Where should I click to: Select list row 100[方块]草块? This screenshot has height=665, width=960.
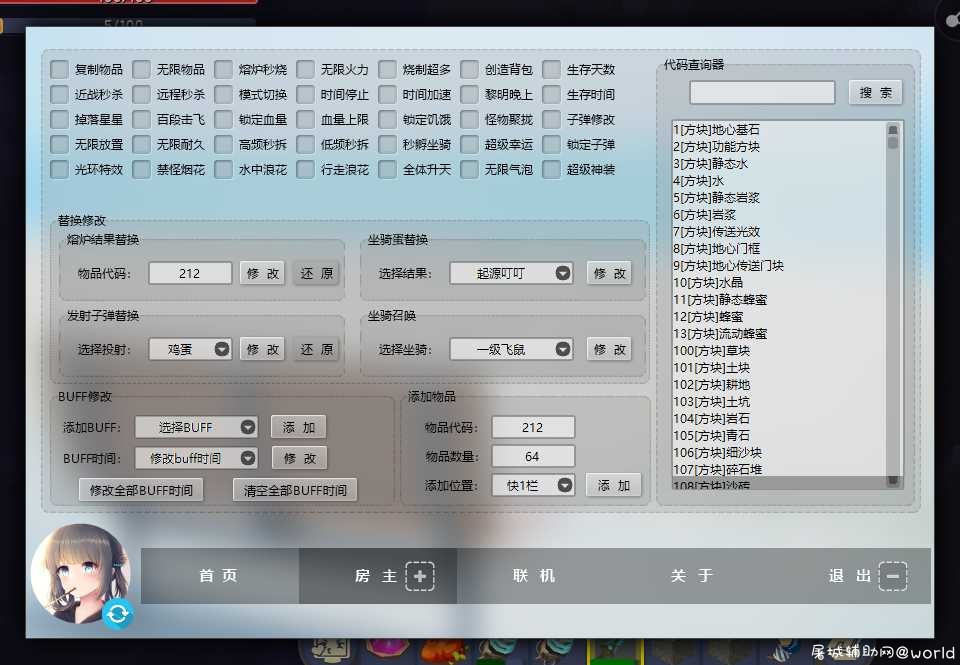779,351
